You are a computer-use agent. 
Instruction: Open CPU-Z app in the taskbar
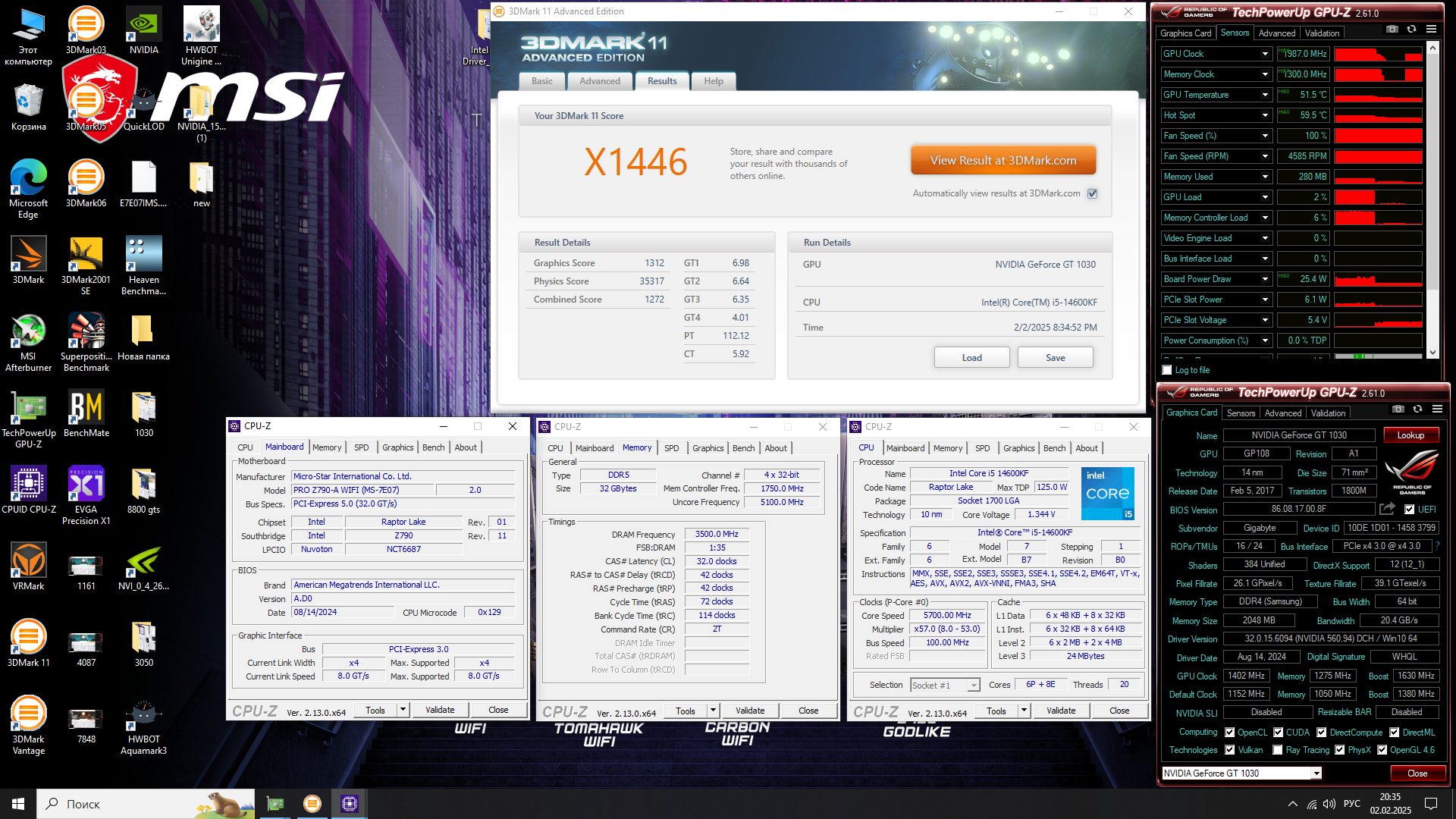pyautogui.click(x=350, y=804)
